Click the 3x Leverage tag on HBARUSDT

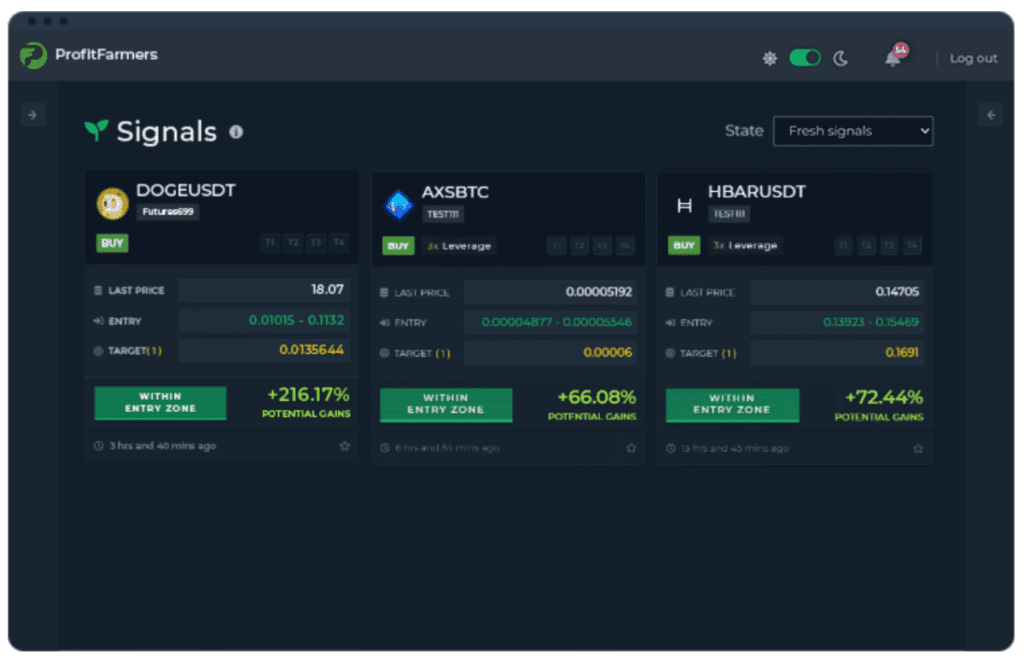pyautogui.click(x=744, y=246)
